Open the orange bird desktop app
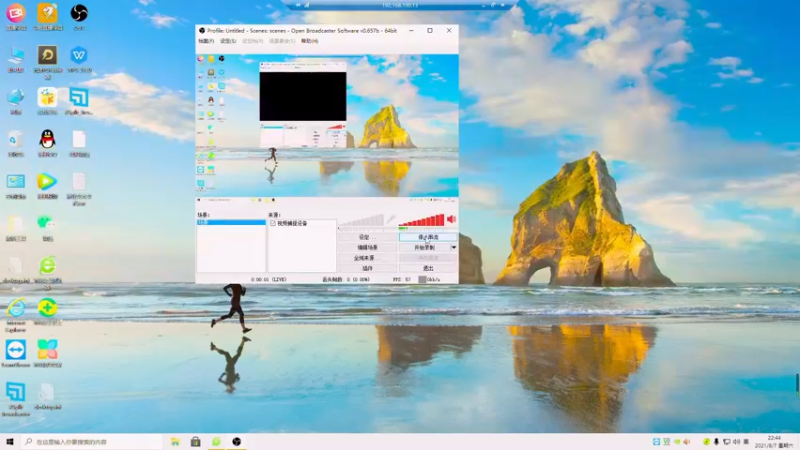Viewport: 800px width, 450px height. (47, 13)
